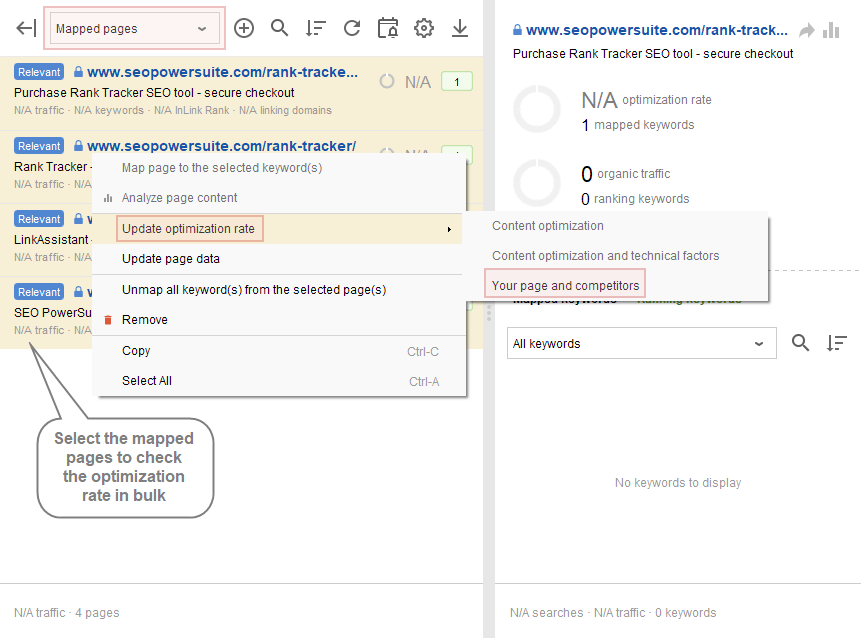Open the rank-track... link in details panel

click(657, 30)
